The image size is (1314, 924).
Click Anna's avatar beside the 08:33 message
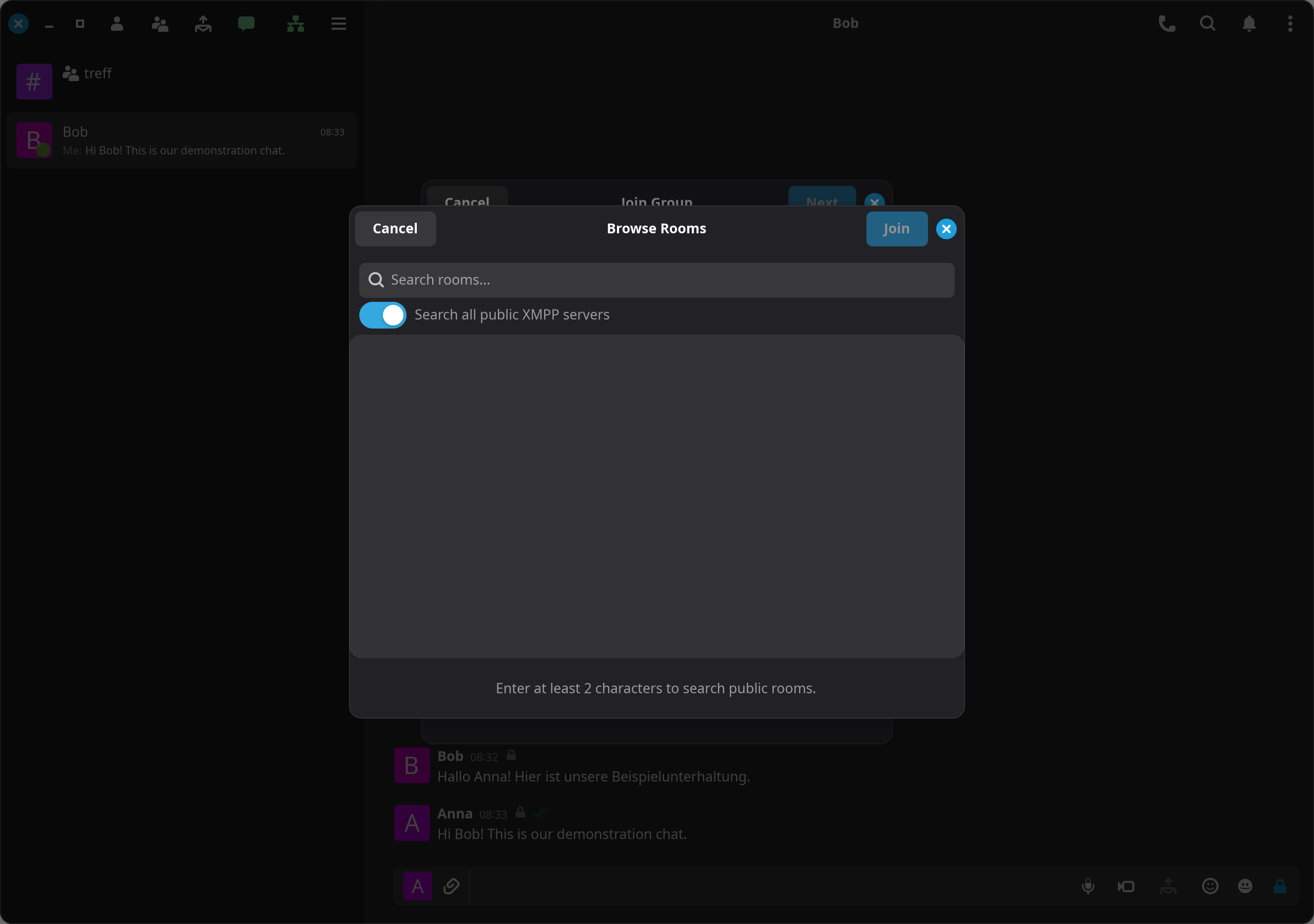click(x=412, y=823)
